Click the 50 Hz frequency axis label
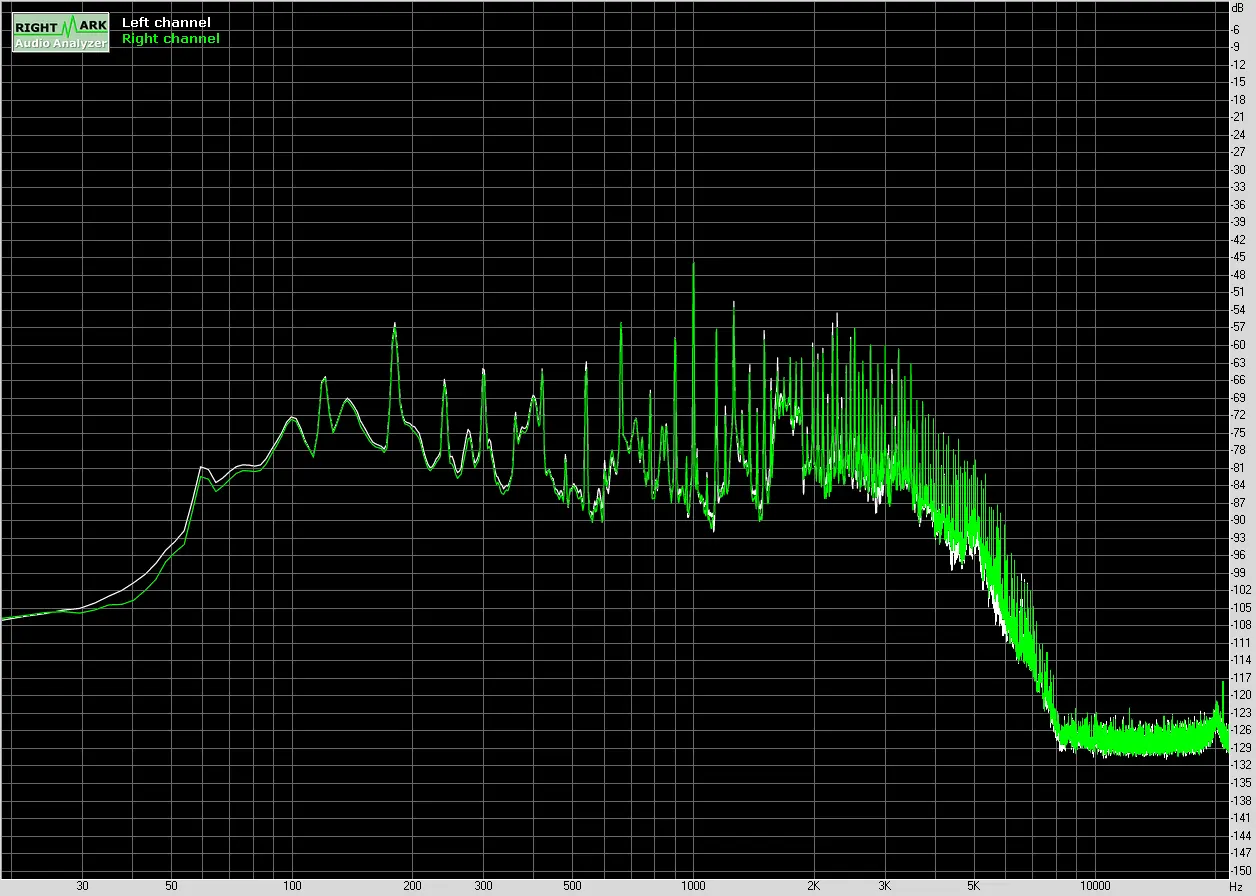Screen dimensions: 1256x896 click(171, 886)
